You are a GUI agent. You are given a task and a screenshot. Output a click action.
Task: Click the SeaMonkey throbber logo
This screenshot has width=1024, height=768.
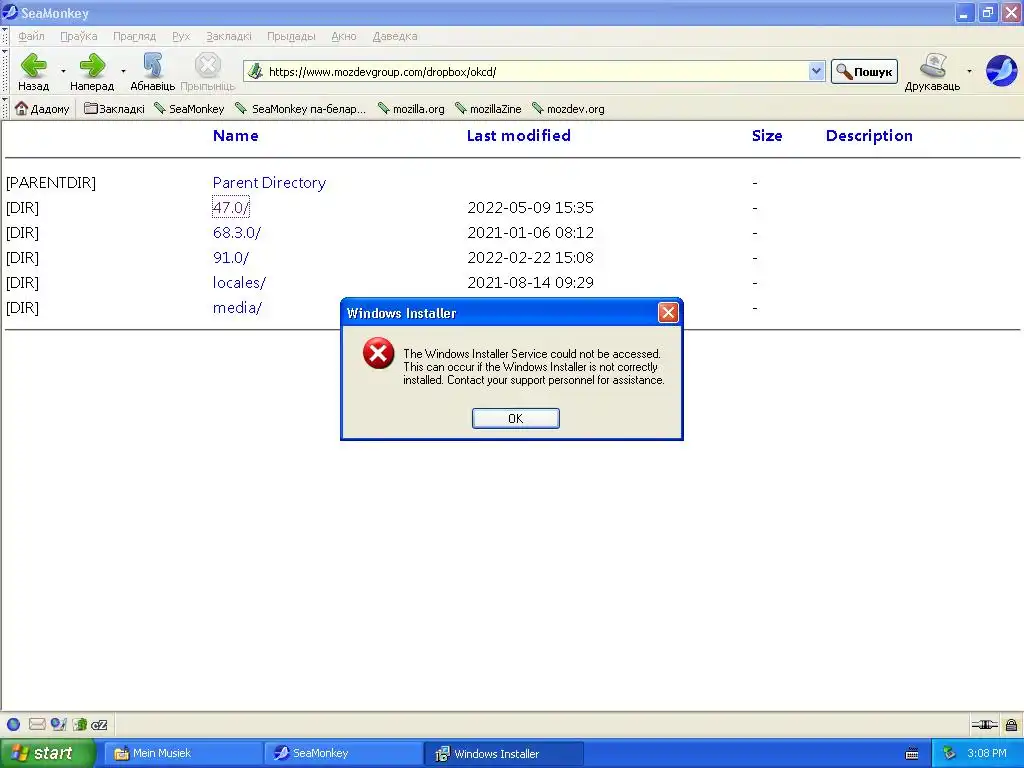click(x=1001, y=71)
